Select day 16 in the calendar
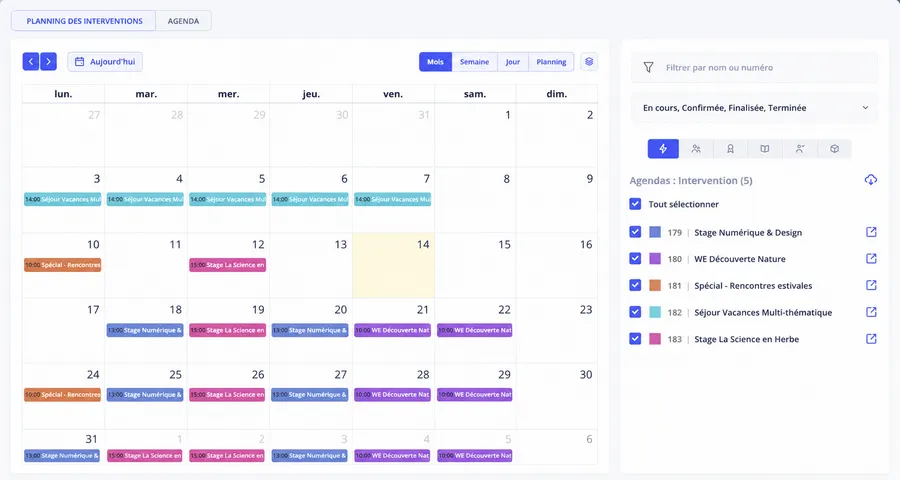This screenshot has height=480, width=900. [x=557, y=265]
